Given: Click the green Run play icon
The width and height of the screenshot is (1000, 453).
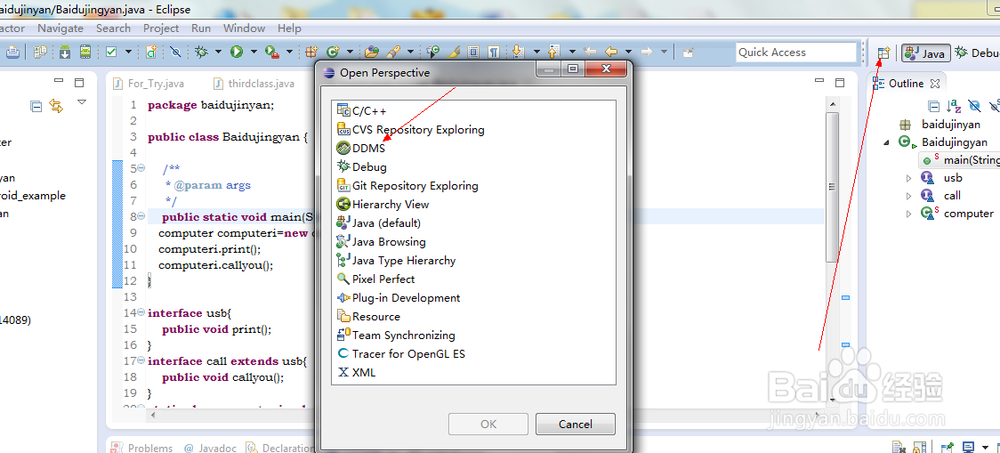Looking at the screenshot, I should [237, 52].
